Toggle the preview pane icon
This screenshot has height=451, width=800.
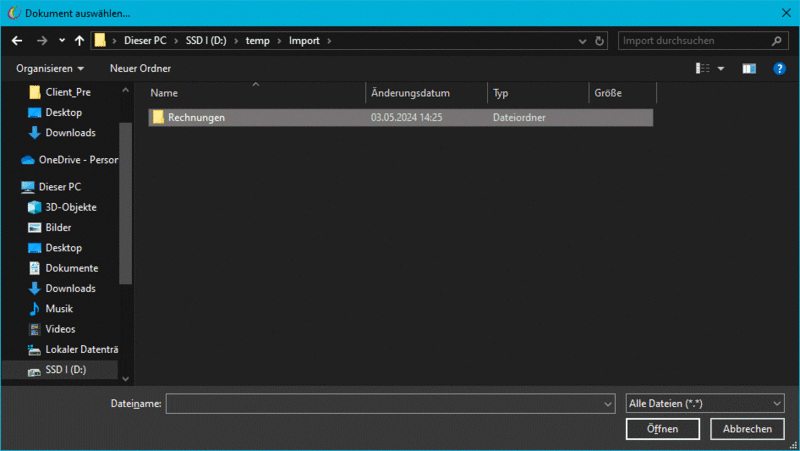click(749, 68)
